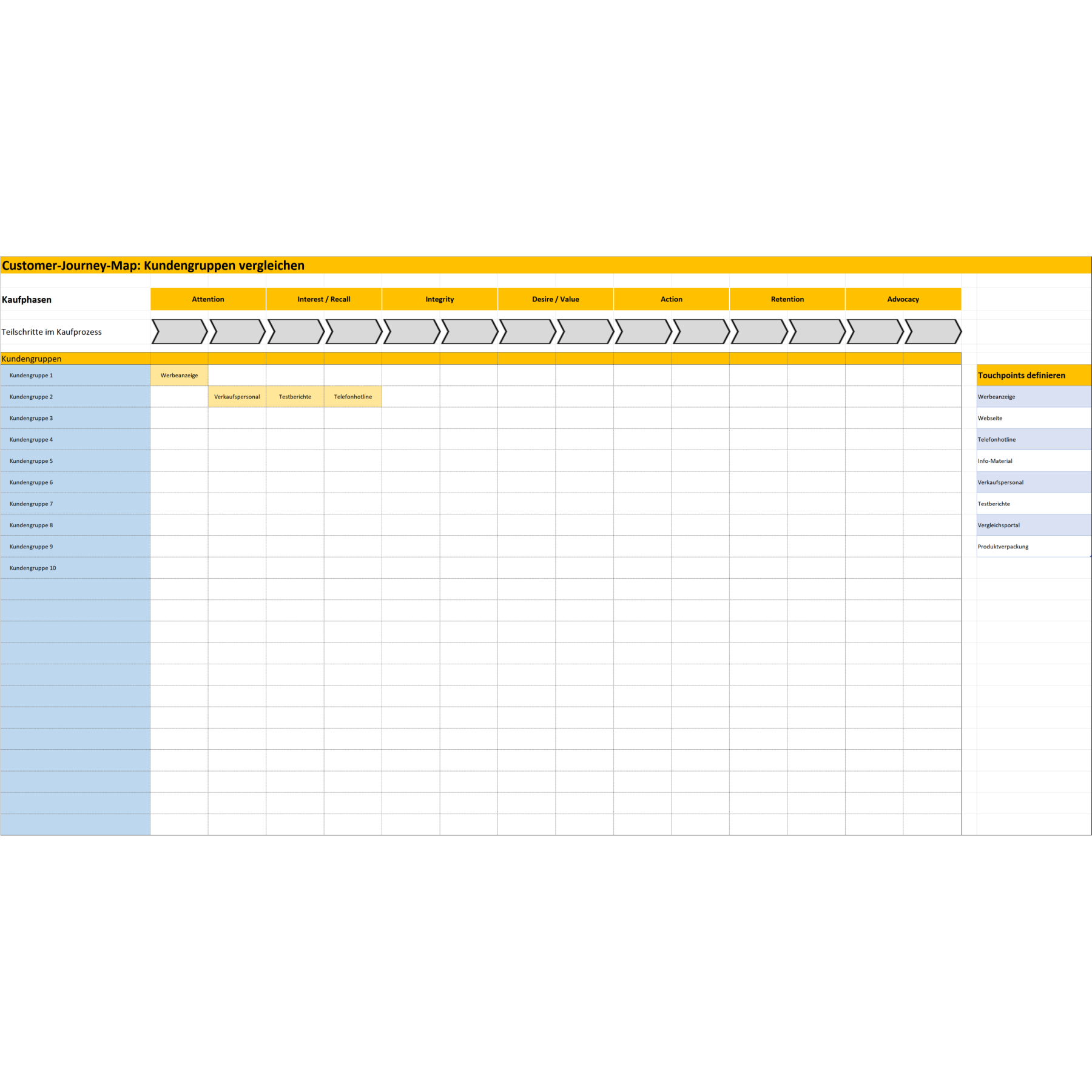Click the last chevron arrow under Advocacy
This screenshot has width=1092, height=1092.
click(x=932, y=332)
